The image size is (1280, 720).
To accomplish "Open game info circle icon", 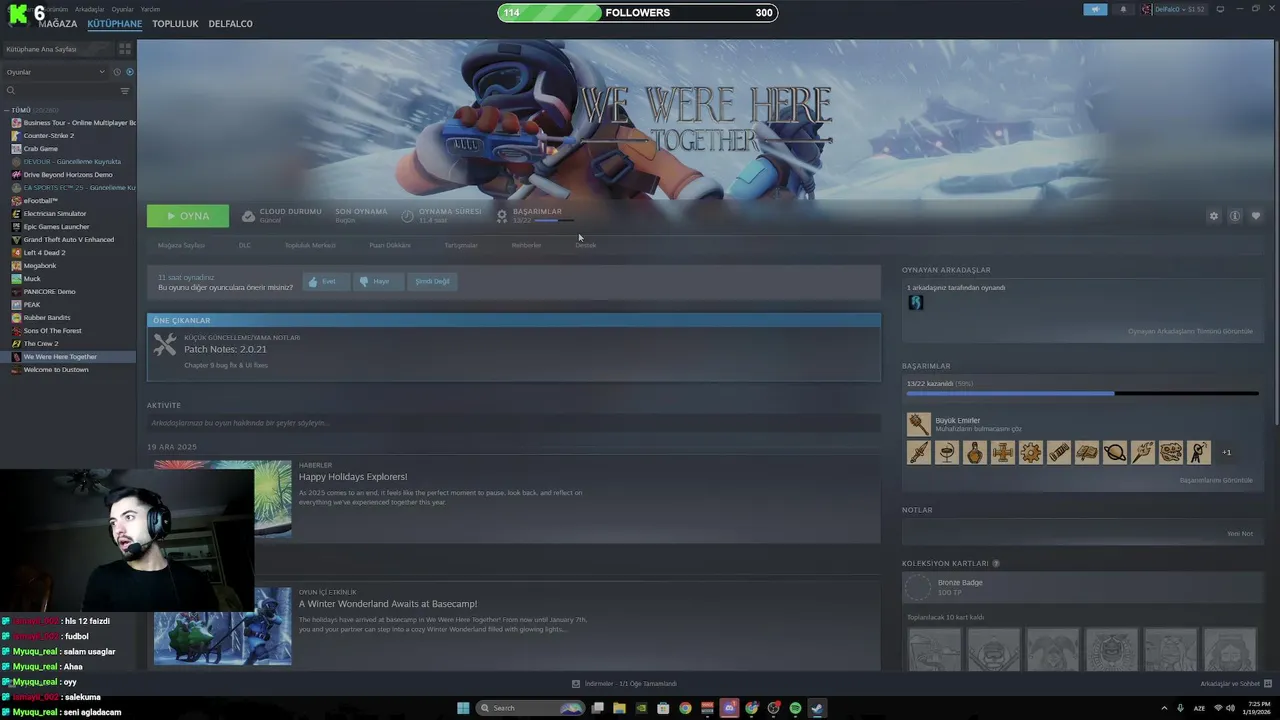I will point(1235,216).
